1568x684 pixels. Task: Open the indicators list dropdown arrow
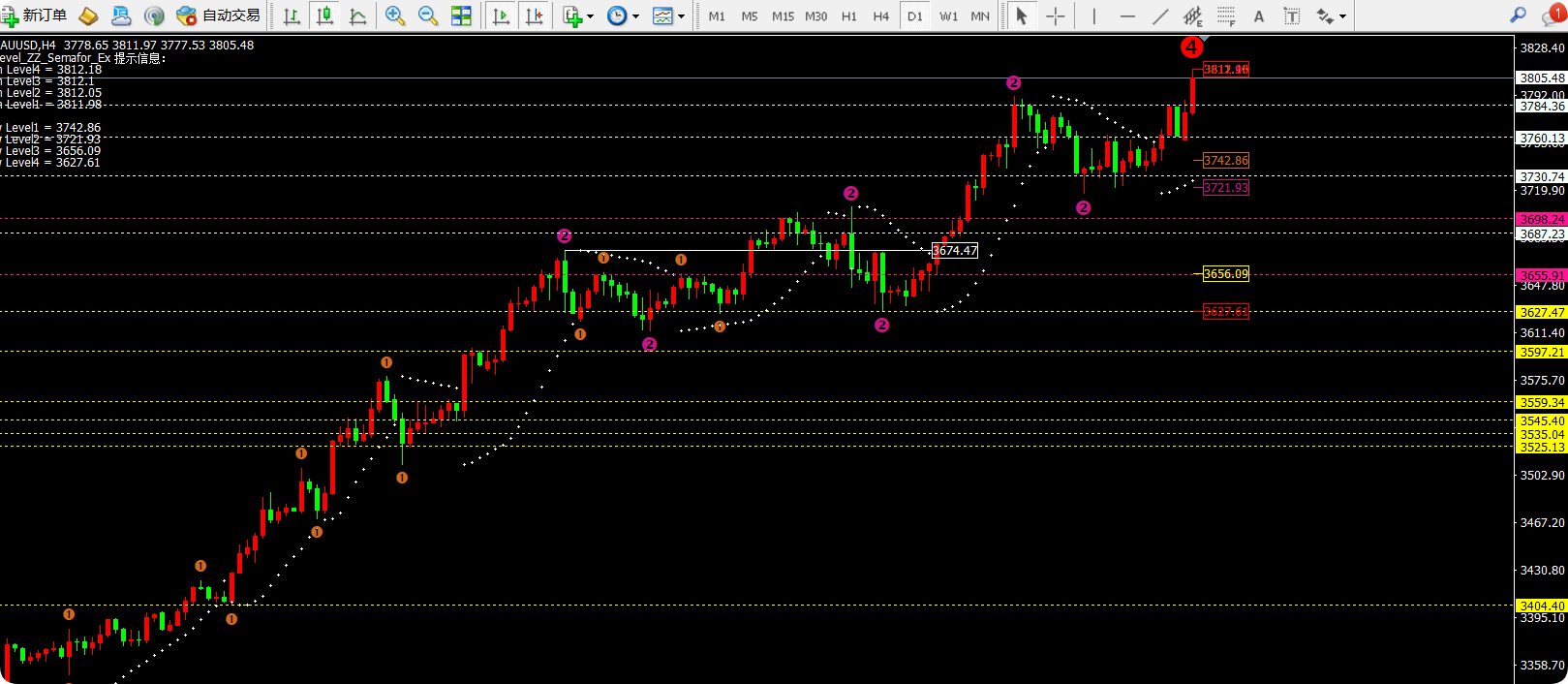pyautogui.click(x=590, y=16)
